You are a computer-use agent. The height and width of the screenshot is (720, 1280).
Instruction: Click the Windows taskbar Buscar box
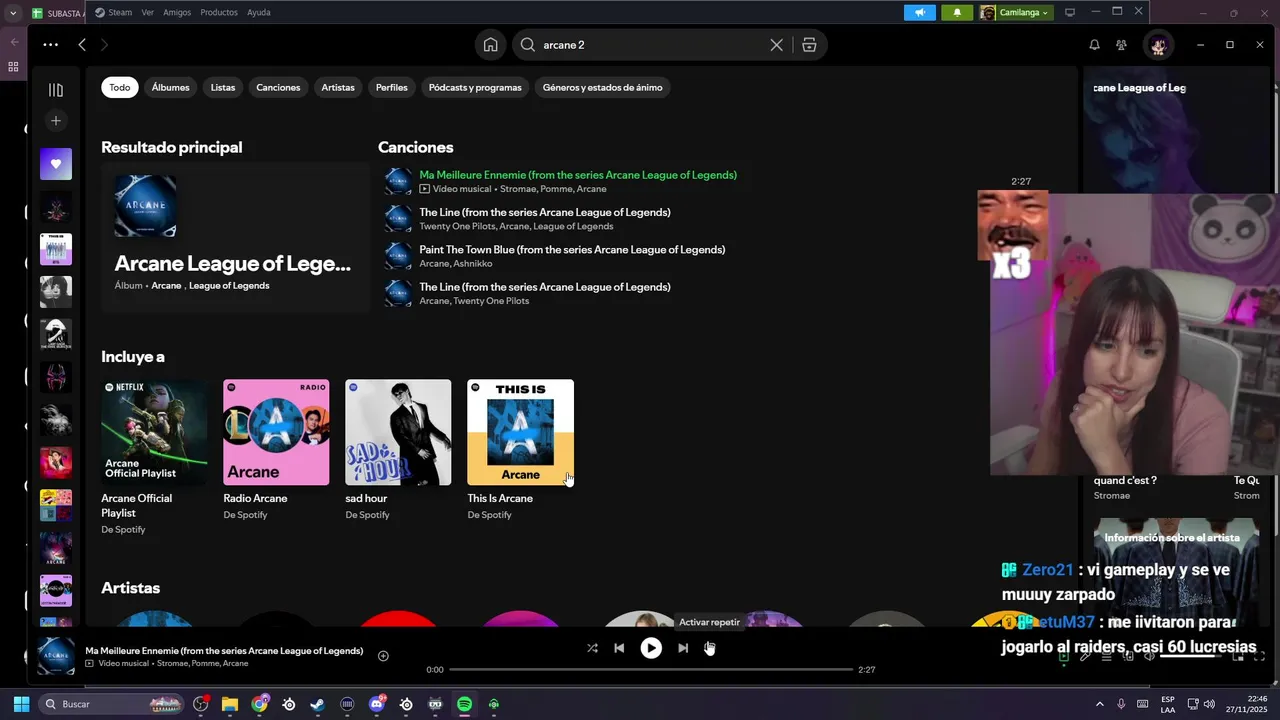pos(110,704)
